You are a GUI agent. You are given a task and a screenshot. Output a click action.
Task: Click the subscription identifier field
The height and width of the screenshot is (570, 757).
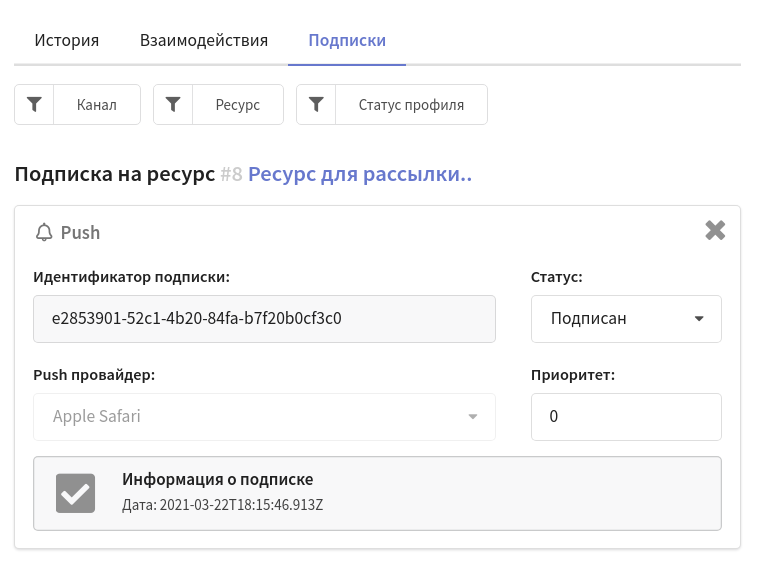pyautogui.click(x=264, y=319)
